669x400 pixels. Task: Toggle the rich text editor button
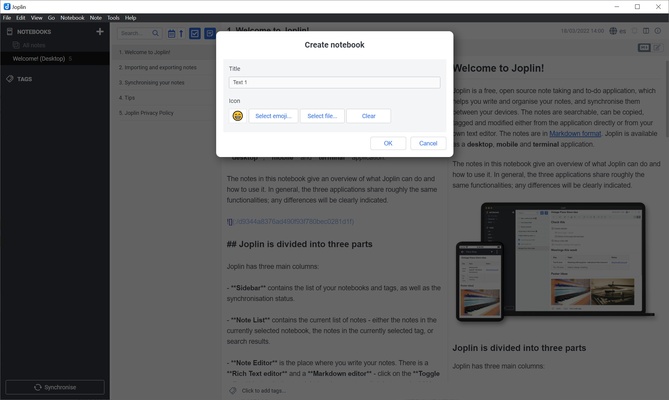657,47
